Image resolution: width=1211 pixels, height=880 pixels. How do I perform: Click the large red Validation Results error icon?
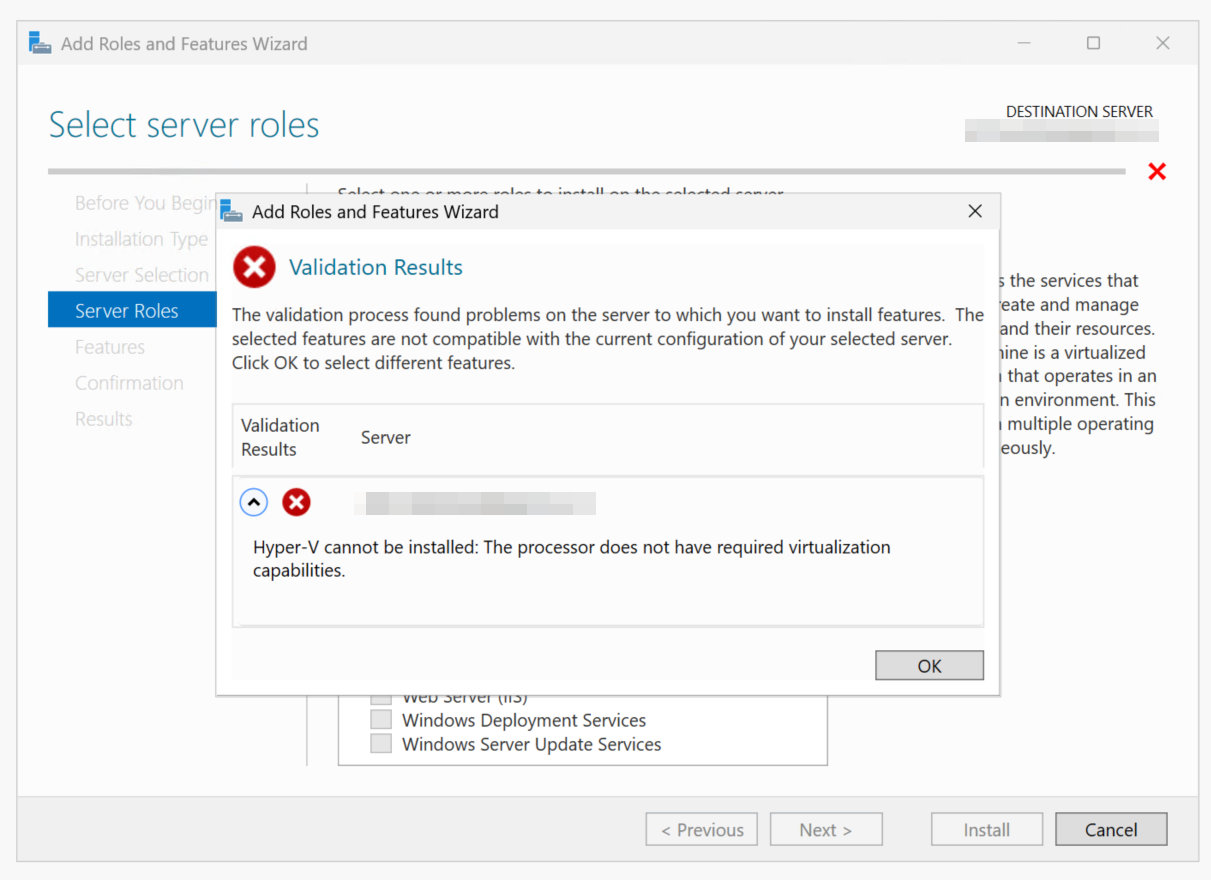[x=254, y=268]
